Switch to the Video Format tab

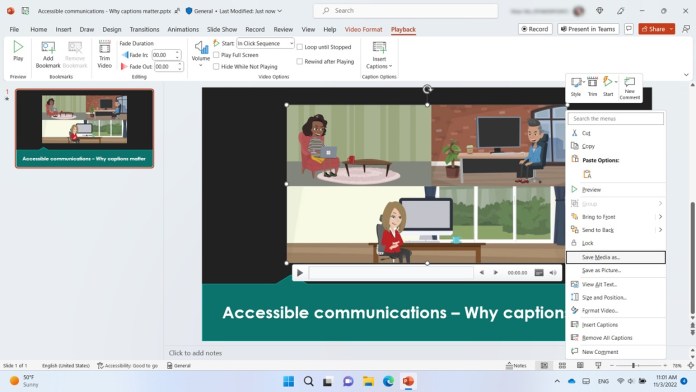point(363,29)
